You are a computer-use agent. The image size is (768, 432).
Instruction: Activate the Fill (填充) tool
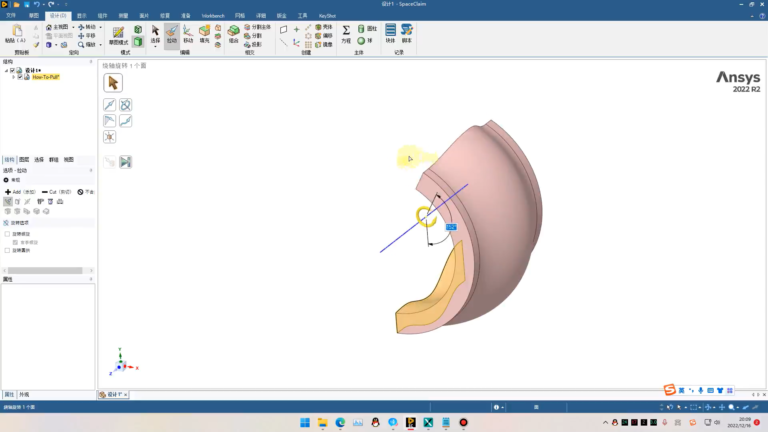point(204,34)
